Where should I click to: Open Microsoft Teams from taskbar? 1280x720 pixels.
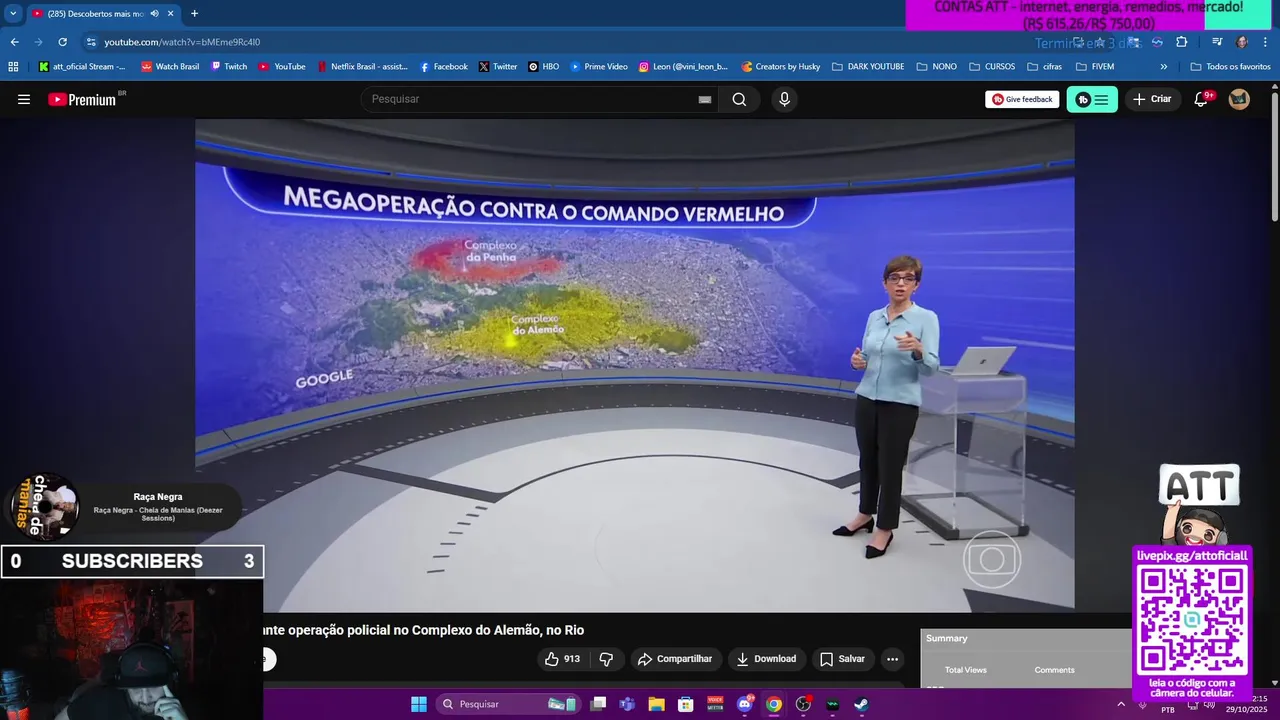[x=627, y=704]
